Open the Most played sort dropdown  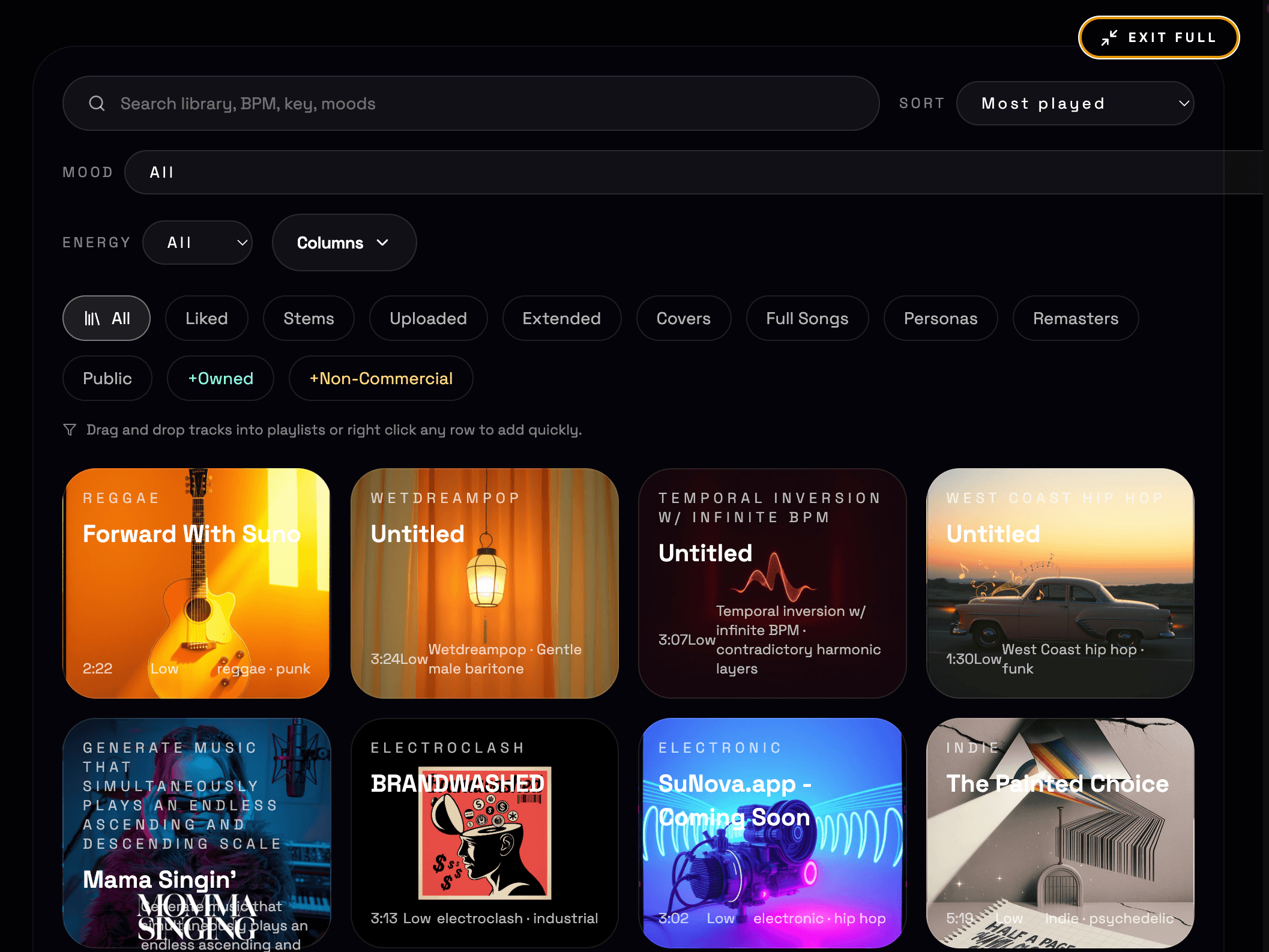(x=1075, y=103)
